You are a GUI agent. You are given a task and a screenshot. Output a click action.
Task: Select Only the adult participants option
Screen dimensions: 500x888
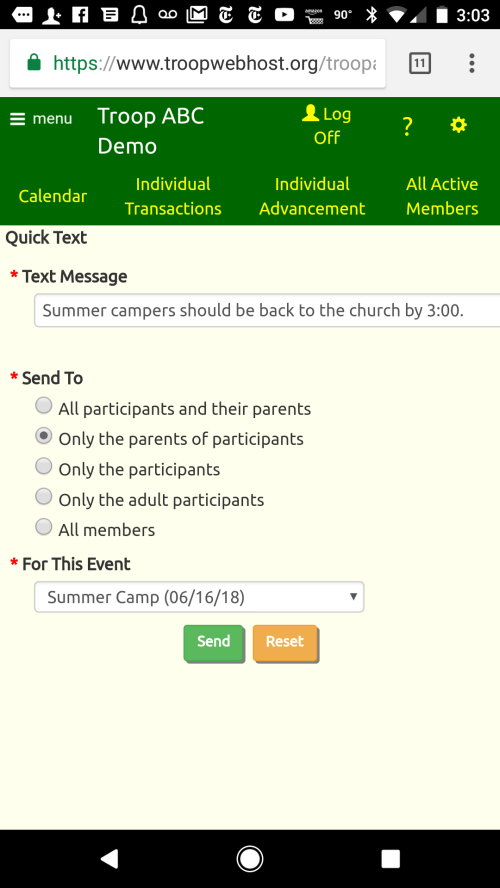click(44, 497)
